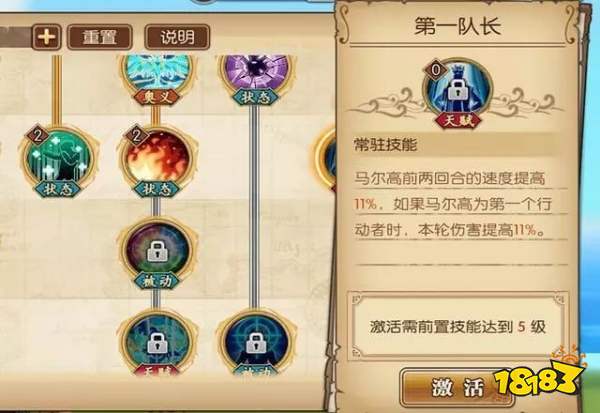Select the green healing 状态 skill icon
This screenshot has width=600, height=413.
(x=59, y=158)
